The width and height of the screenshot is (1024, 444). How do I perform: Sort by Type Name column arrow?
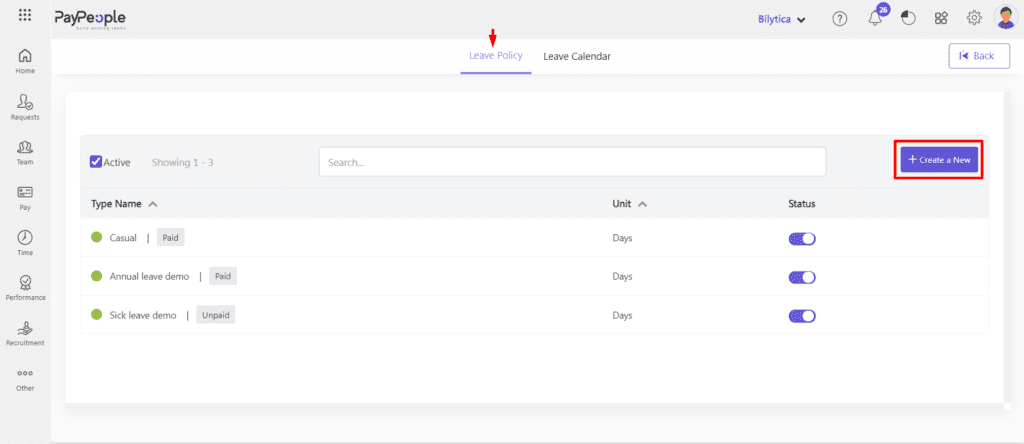[x=153, y=204]
